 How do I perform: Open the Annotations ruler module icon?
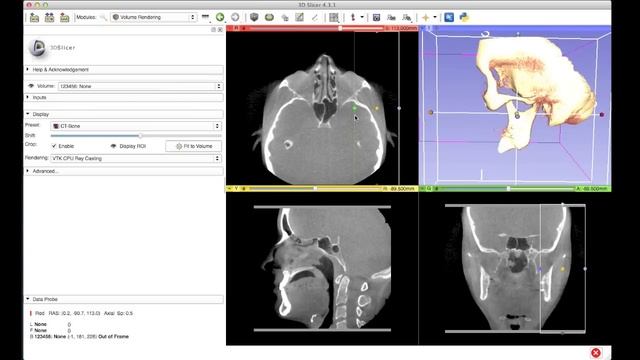[x=314, y=17]
